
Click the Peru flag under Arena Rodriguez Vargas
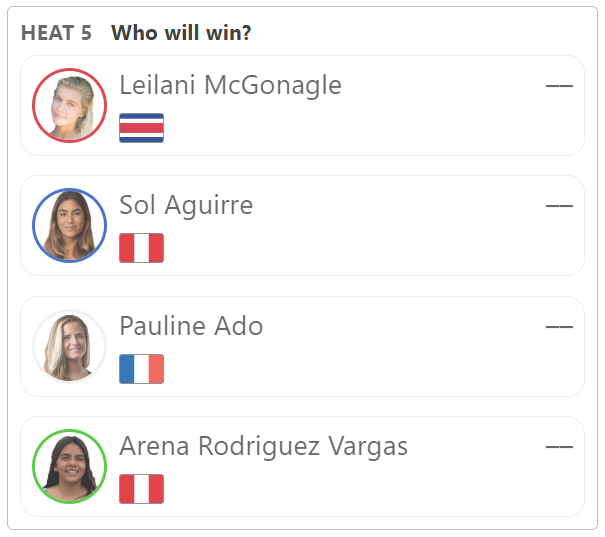142,489
